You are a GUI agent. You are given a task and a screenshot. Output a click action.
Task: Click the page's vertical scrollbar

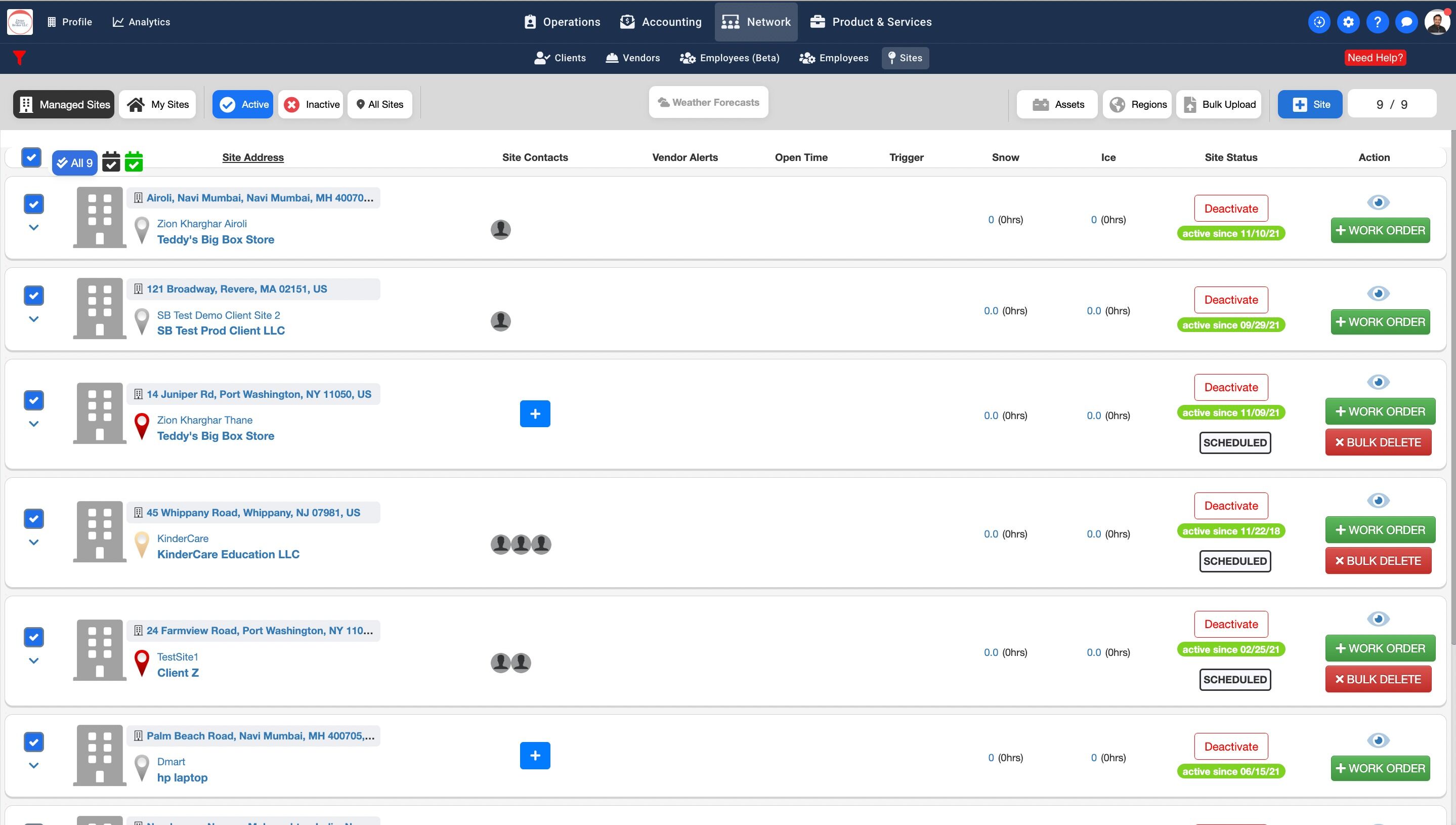(1452, 385)
